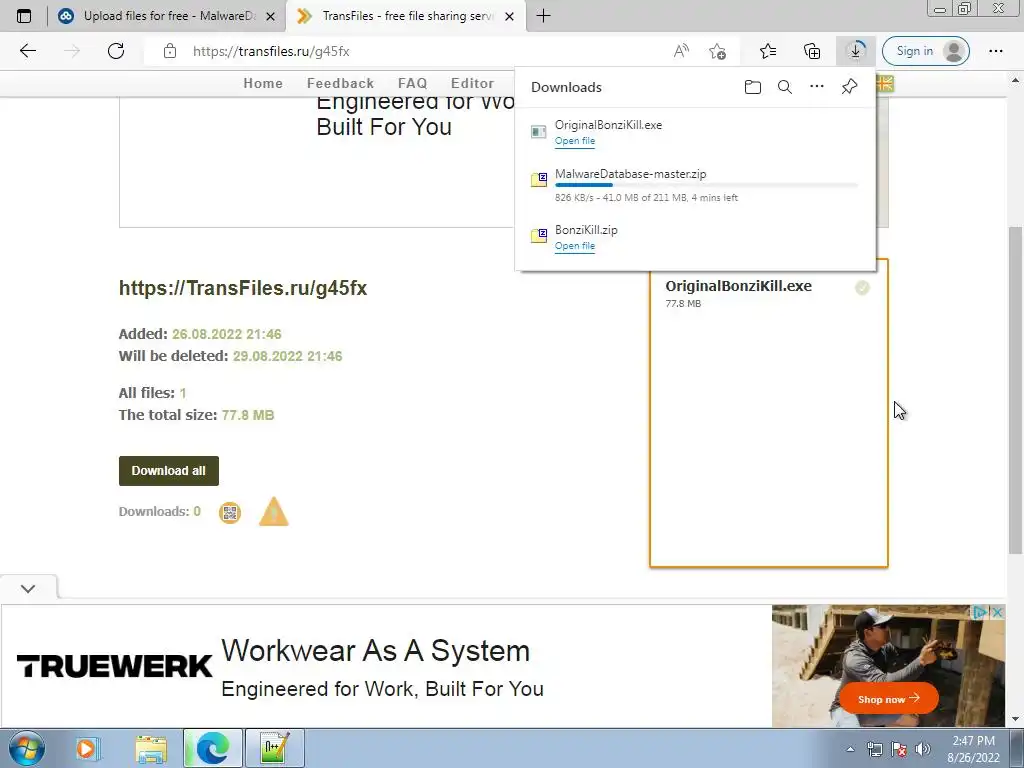Open the Notepad++ taskbar button
The height and width of the screenshot is (768, 1024).
[x=275, y=748]
